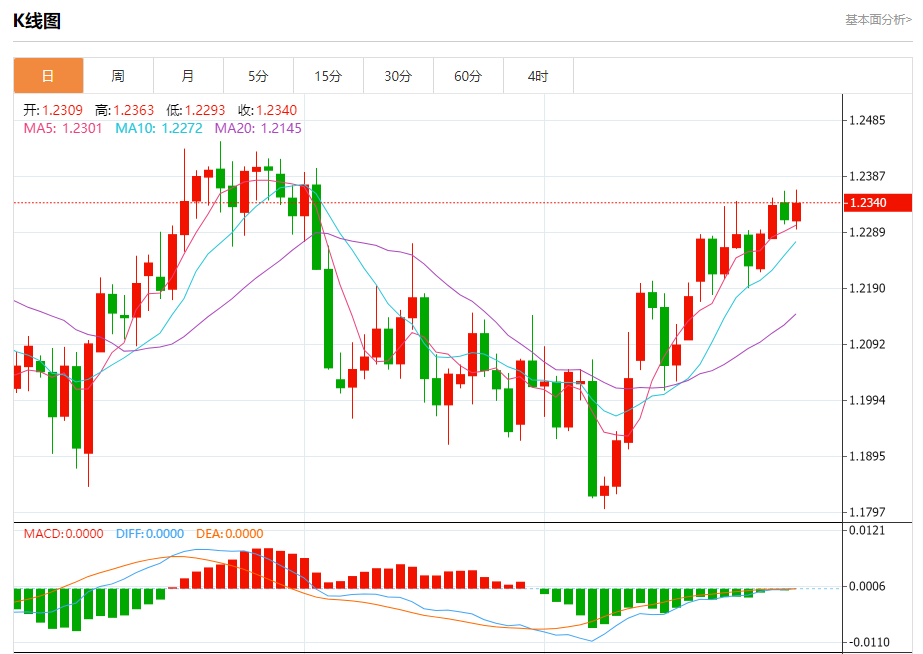Show the 30分 chart tab

[398, 76]
